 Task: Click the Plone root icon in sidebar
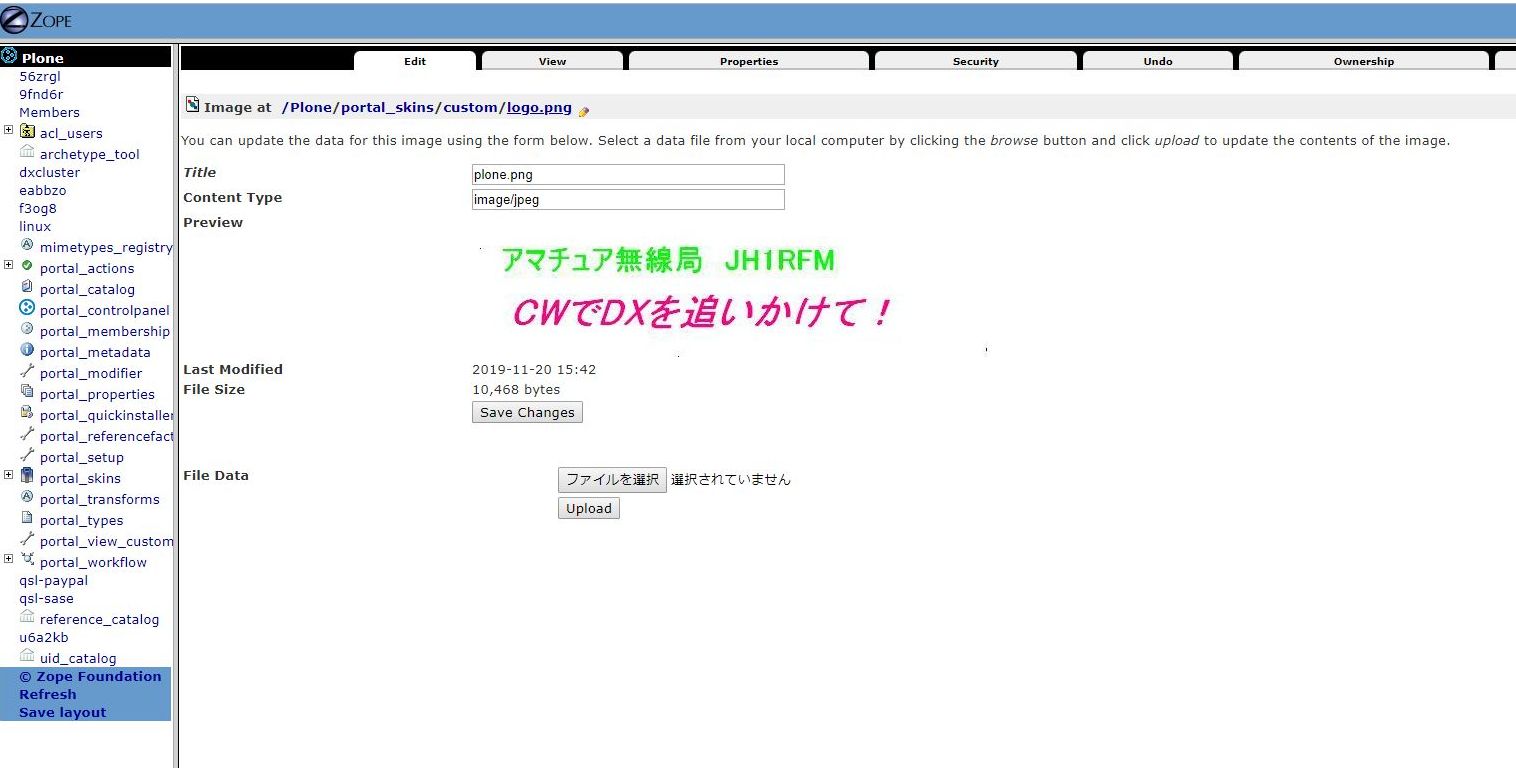(x=9, y=57)
